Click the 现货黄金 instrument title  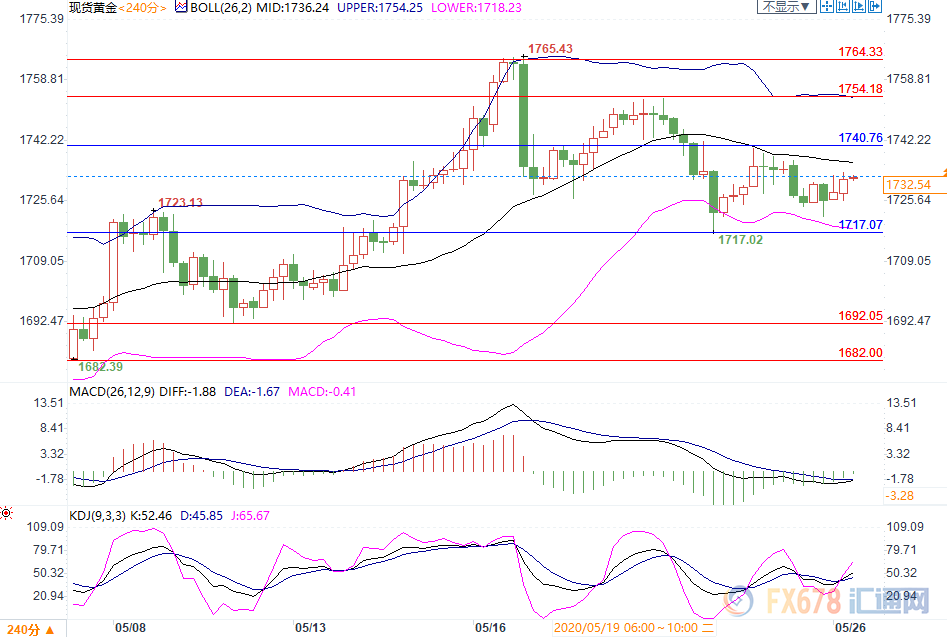[x=93, y=7]
